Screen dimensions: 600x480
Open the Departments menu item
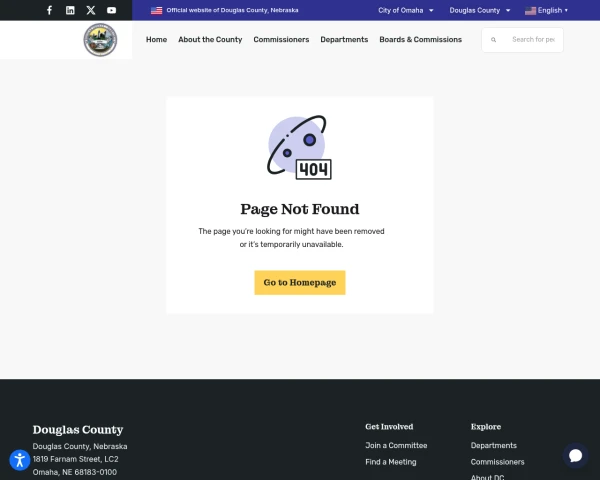[x=344, y=39]
